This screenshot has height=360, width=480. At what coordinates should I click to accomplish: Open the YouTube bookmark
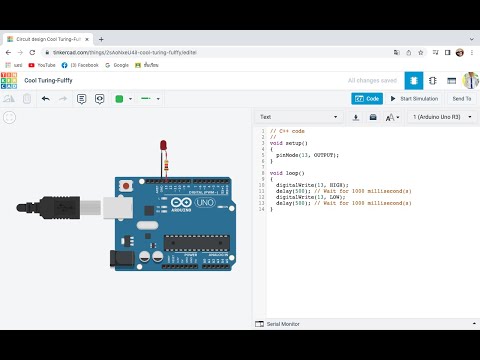coord(42,65)
